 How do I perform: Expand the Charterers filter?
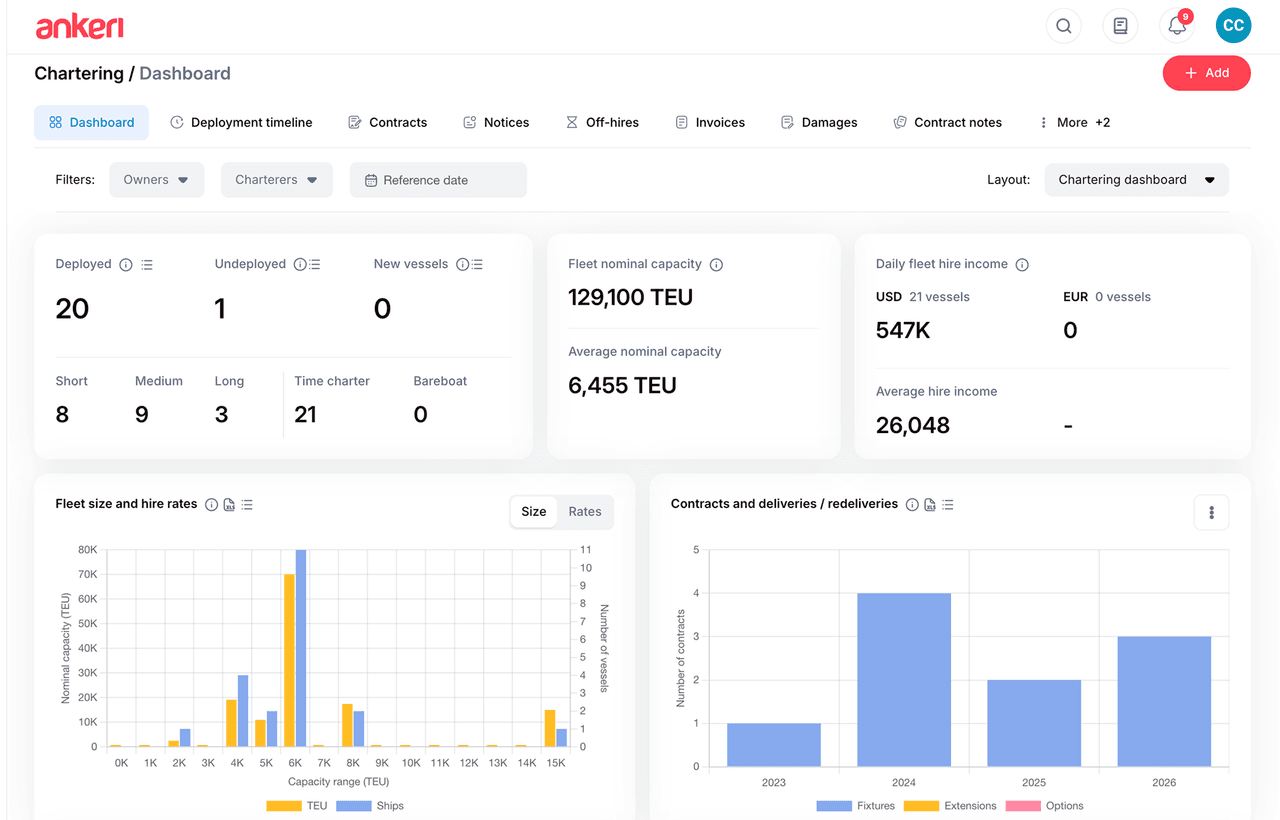[x=276, y=179]
